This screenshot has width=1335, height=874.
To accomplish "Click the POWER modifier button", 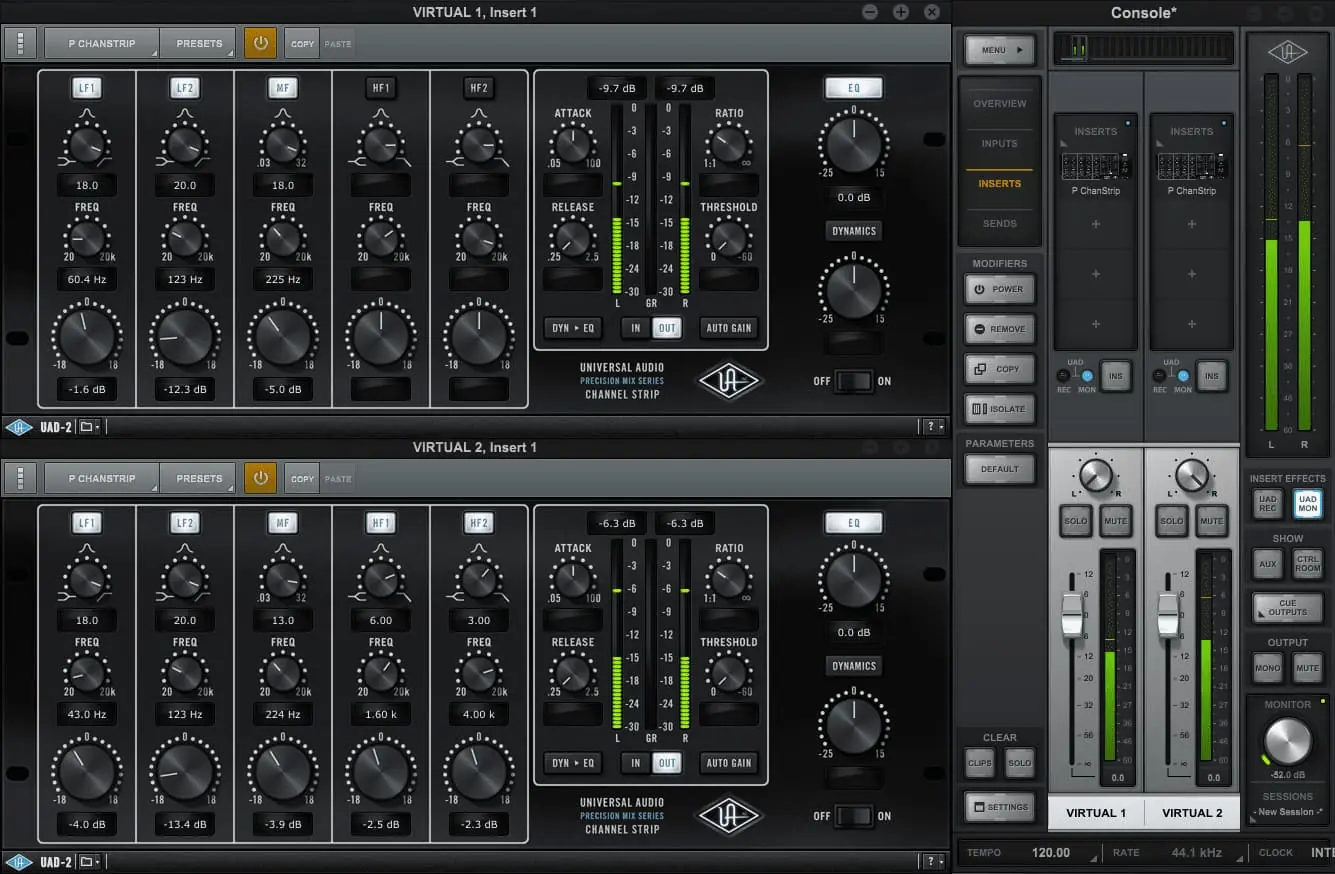I will pyautogui.click(x=1000, y=289).
